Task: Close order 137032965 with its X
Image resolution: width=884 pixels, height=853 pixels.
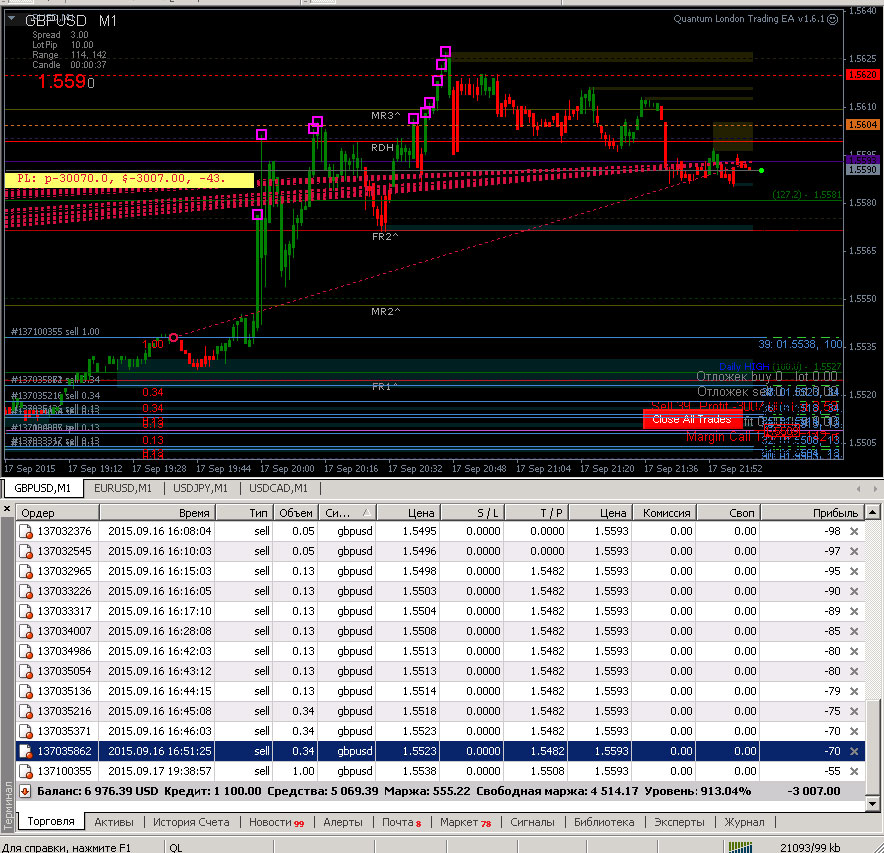Action: [x=854, y=571]
